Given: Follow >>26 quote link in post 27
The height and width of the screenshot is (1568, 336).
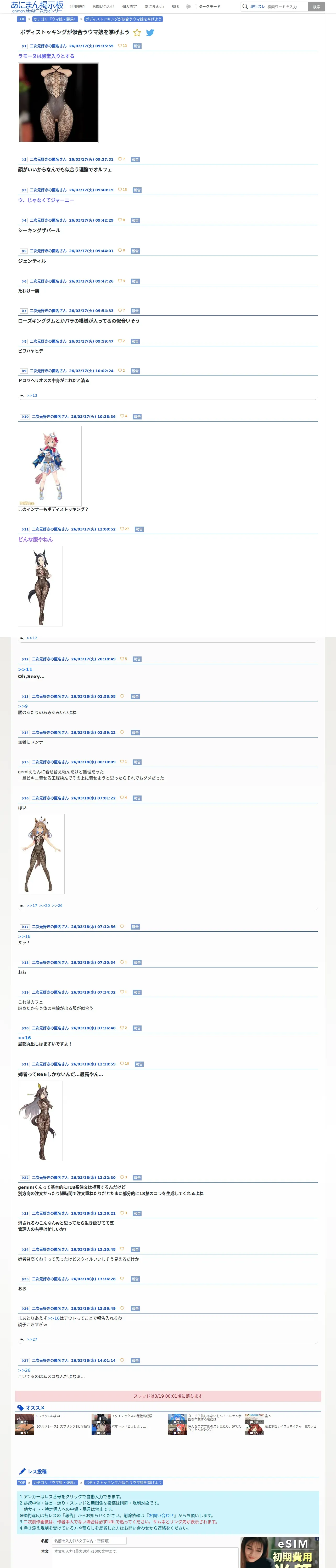Looking at the screenshot, I should [x=24, y=1370].
